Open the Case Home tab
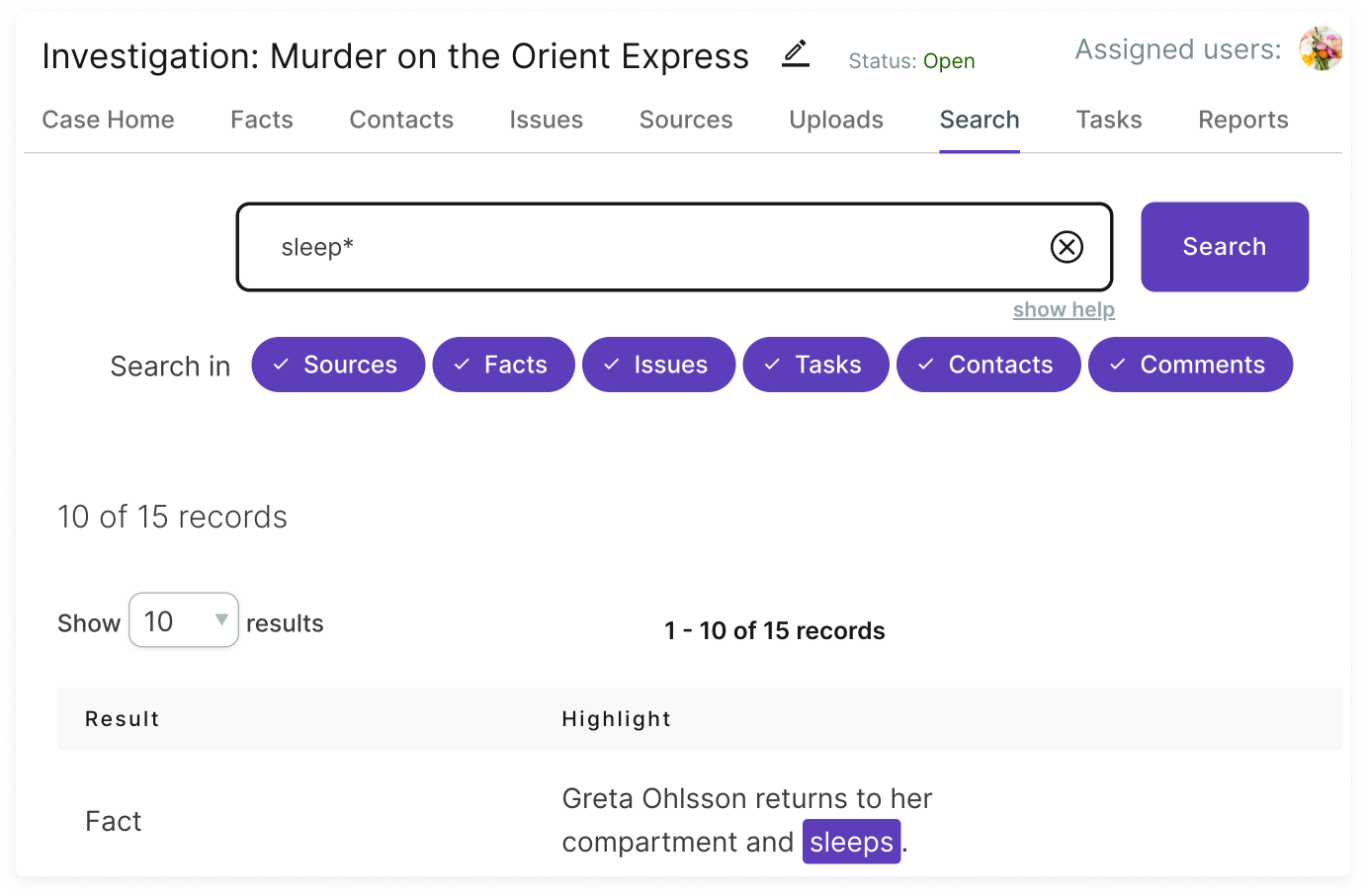Image resolution: width=1366 pixels, height=896 pixels. 108,120
